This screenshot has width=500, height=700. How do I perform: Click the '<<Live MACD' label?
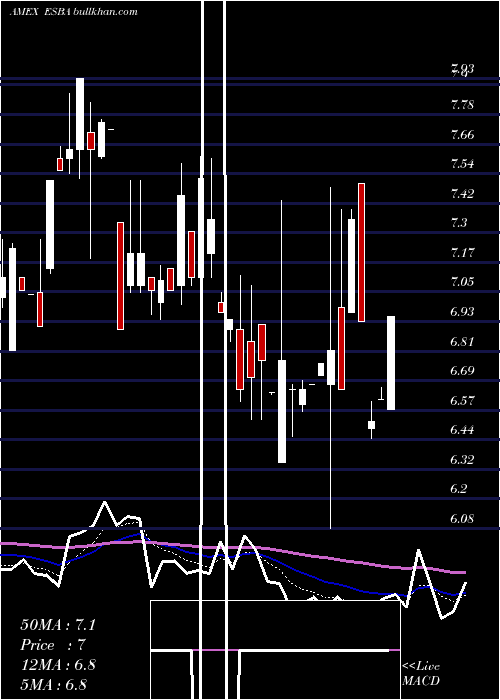(x=421, y=673)
